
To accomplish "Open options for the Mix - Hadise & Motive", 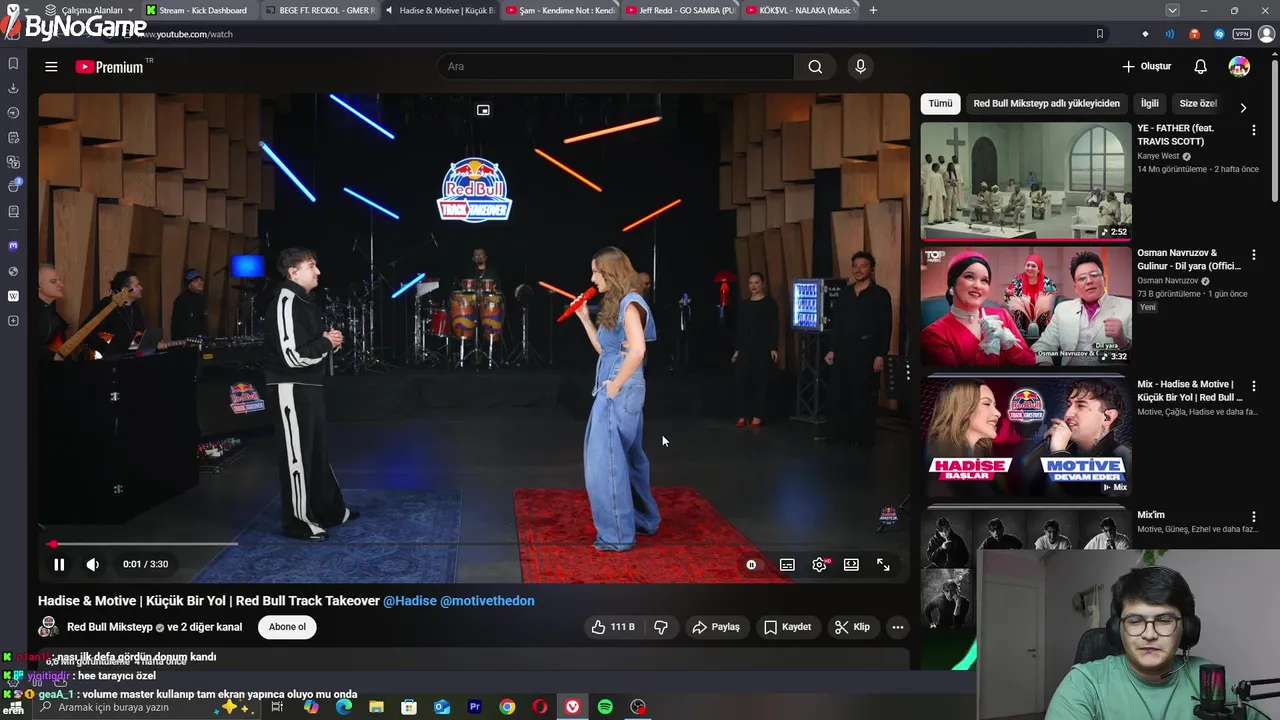I will [x=1253, y=386].
